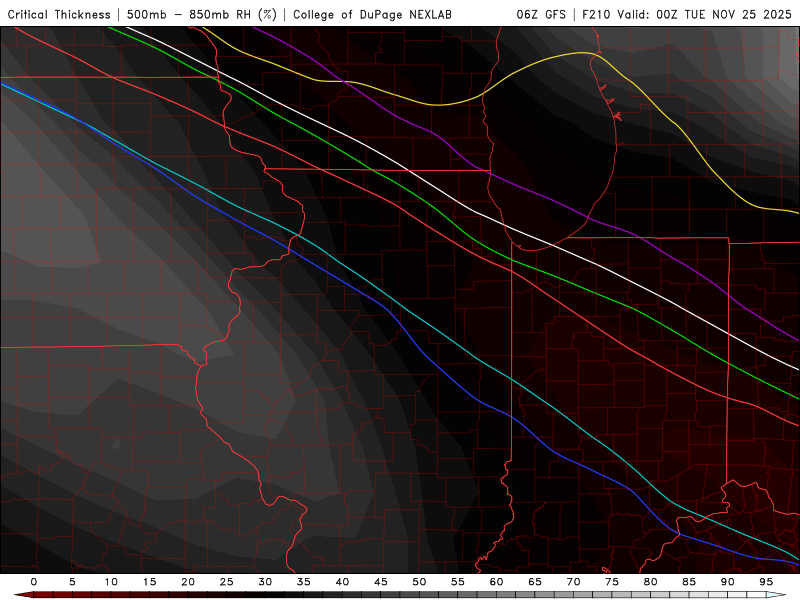Click the "00Z TUE NOV 25 2025" valid time
This screenshot has width=800, height=600.
(x=724, y=14)
